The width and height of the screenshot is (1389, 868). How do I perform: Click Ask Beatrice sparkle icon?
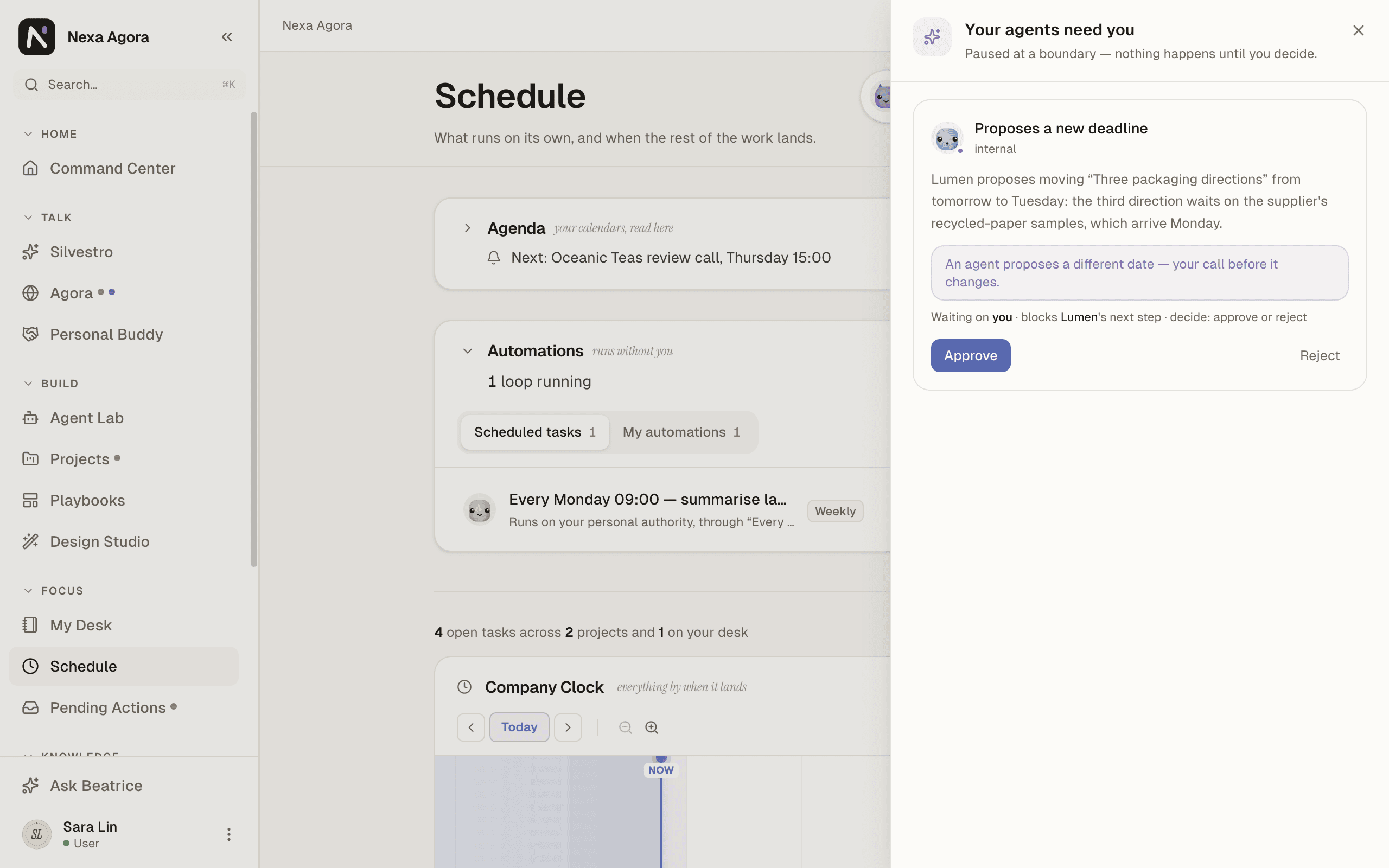point(30,786)
